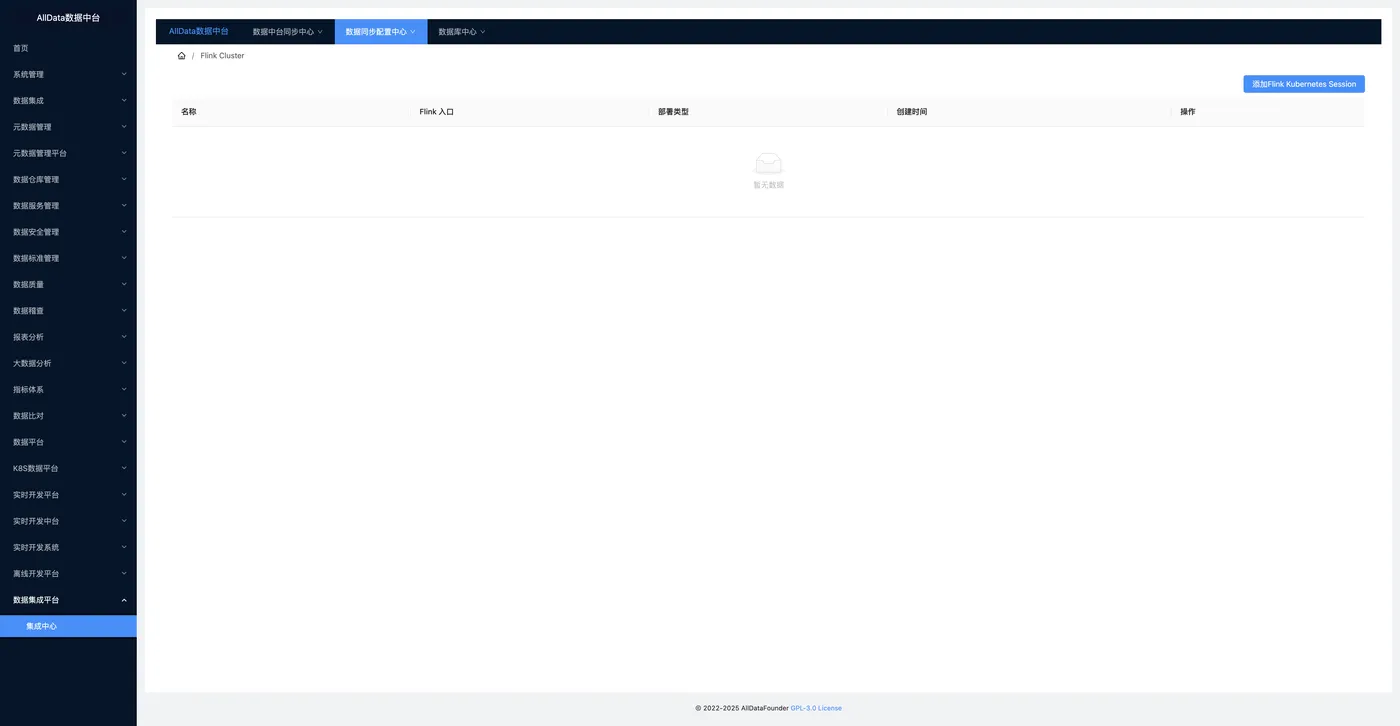The width and height of the screenshot is (1400, 726).
Task: Open the GPL-3.0 License link
Action: (x=816, y=708)
